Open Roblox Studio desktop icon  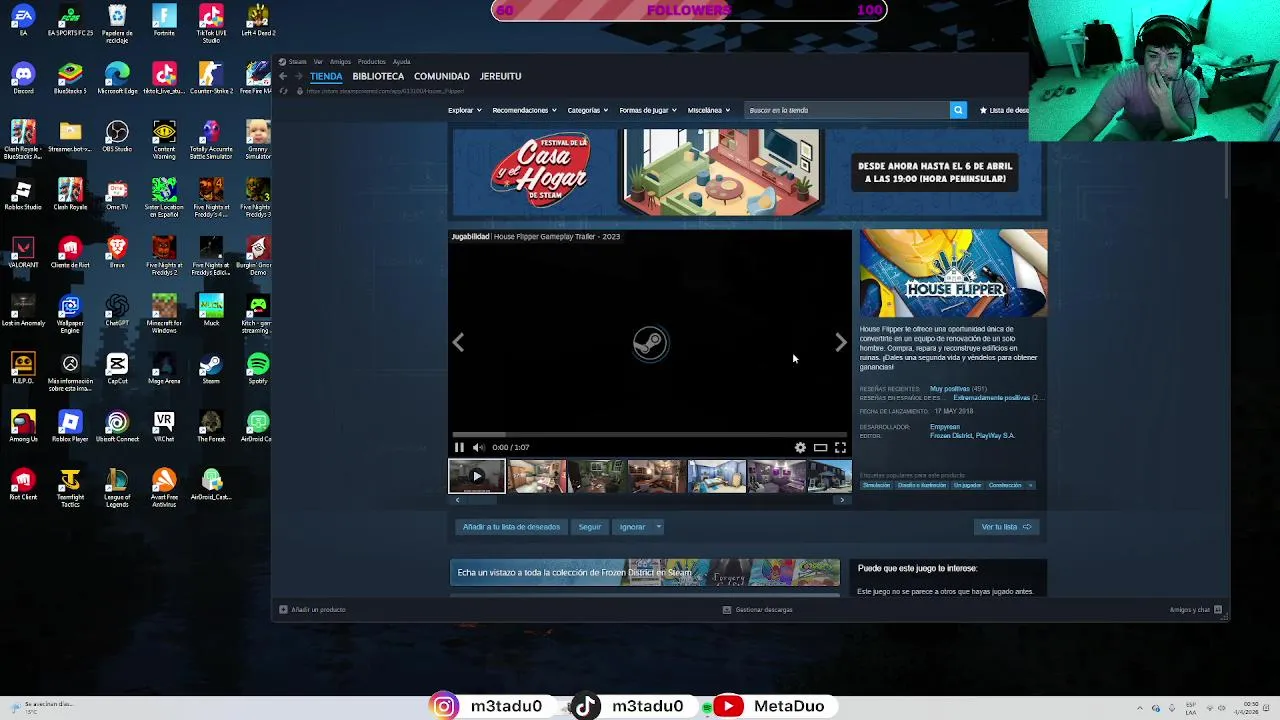coord(23,195)
